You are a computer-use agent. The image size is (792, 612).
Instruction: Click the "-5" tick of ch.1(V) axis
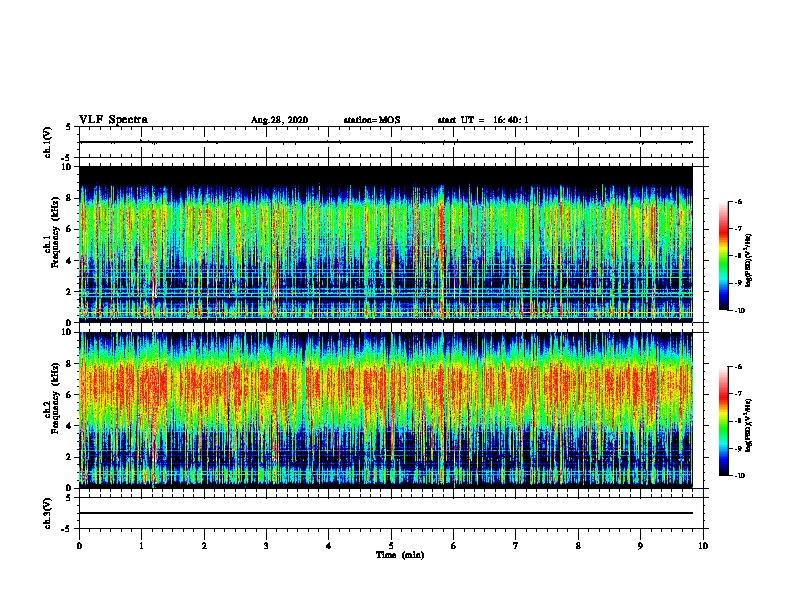click(x=67, y=158)
